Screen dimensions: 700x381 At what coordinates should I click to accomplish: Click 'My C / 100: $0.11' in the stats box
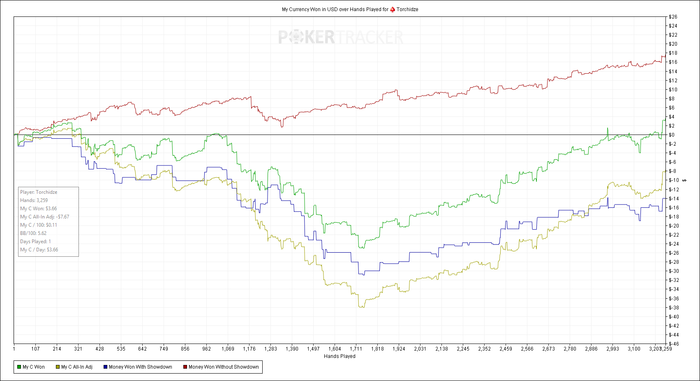point(38,225)
